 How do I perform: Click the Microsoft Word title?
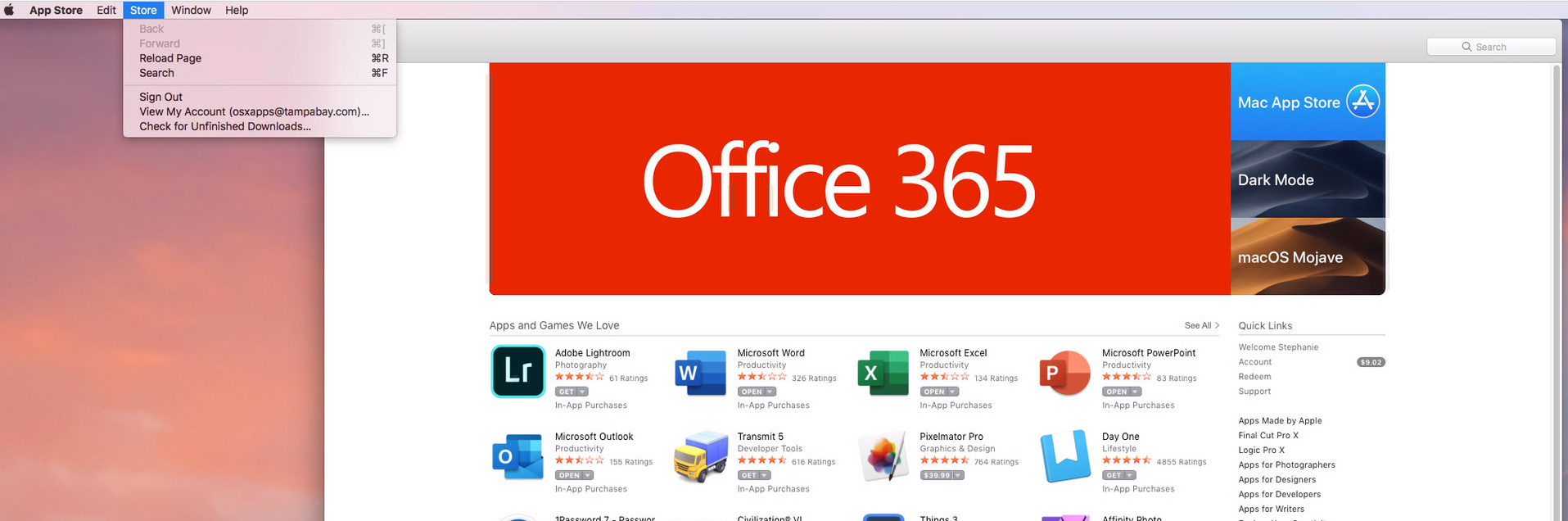[x=770, y=353]
